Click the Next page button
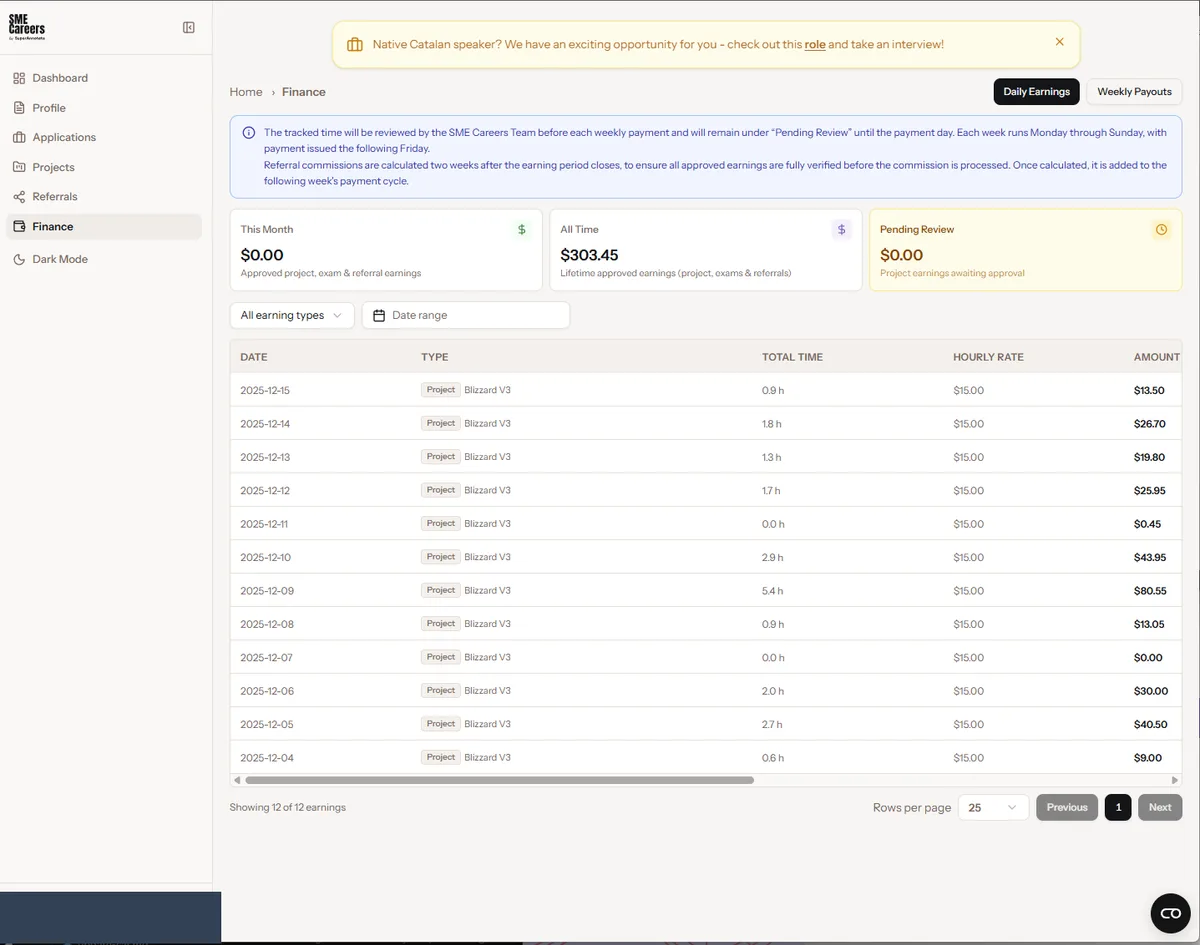Screen dimensions: 1200x945 pos(1160,807)
